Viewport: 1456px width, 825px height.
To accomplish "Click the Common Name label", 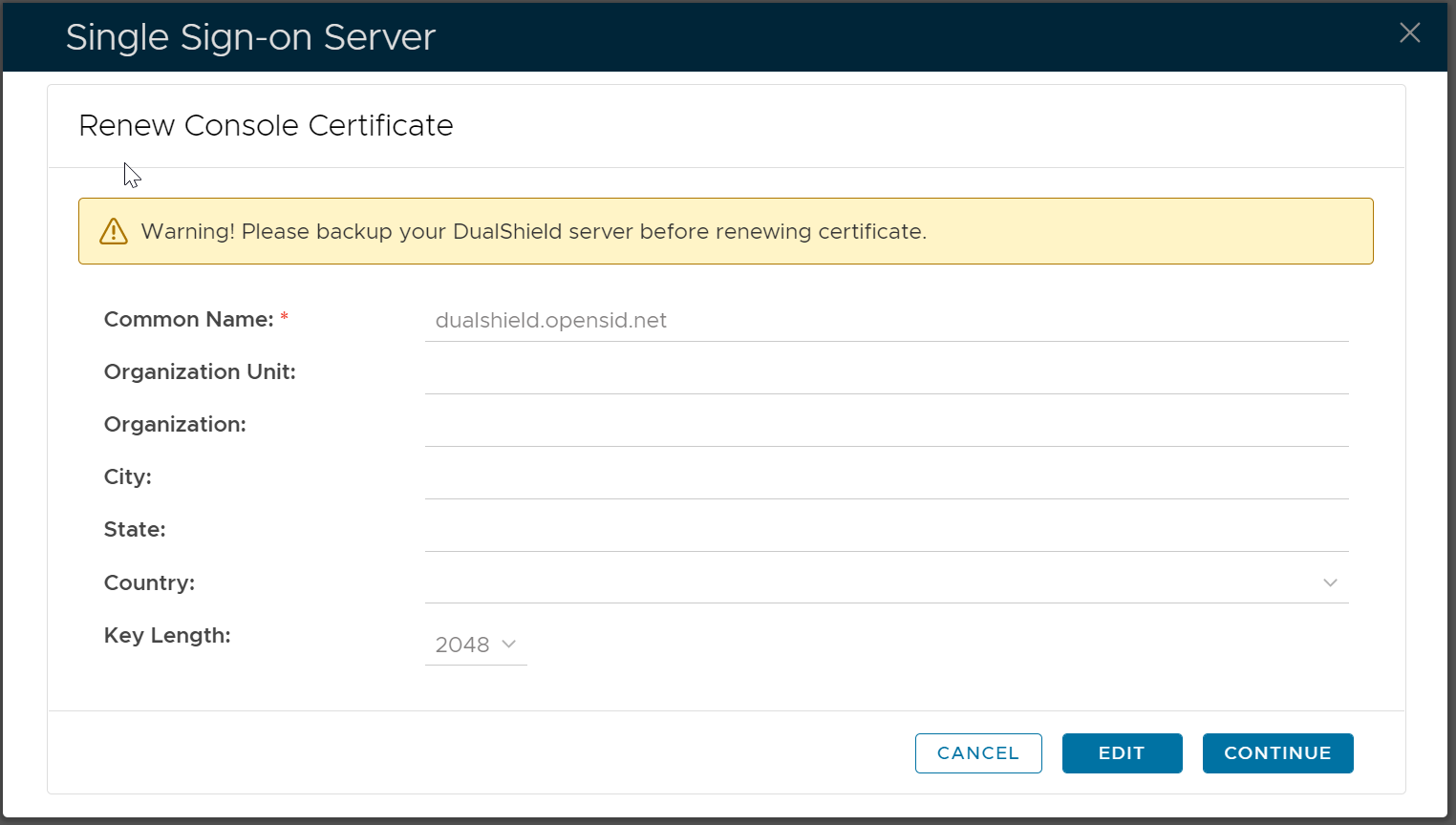I will click(x=188, y=320).
